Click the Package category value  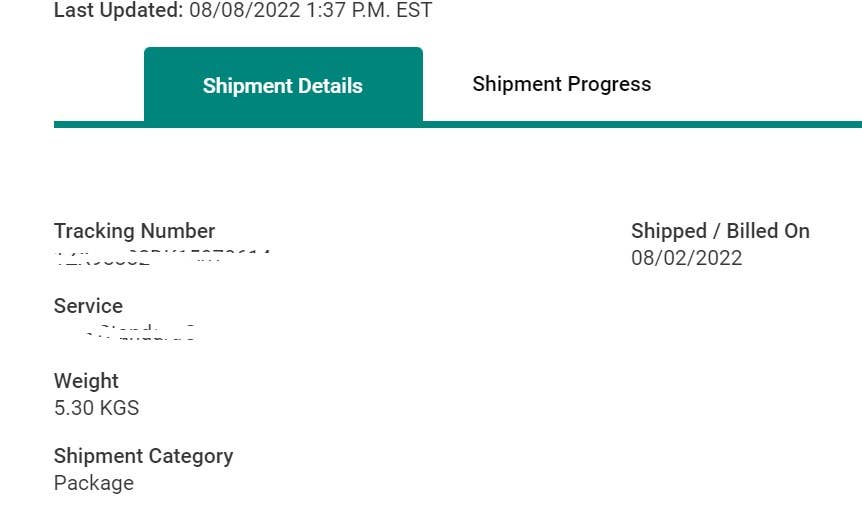(93, 483)
